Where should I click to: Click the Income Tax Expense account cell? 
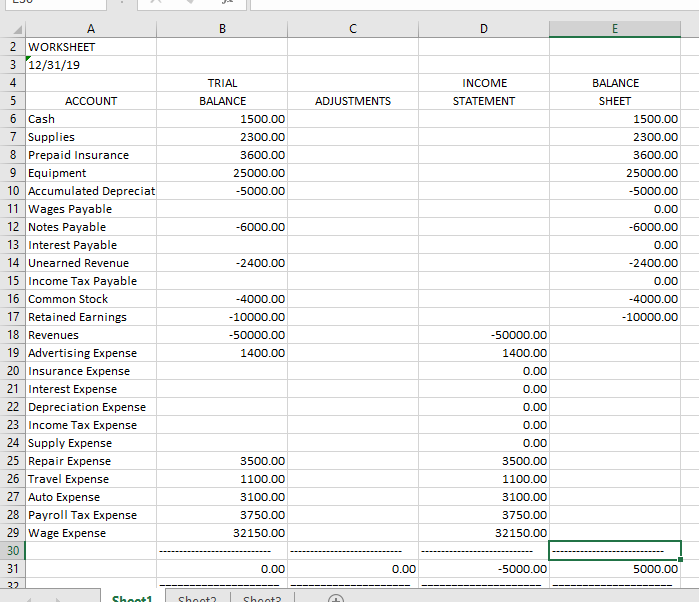[91, 425]
